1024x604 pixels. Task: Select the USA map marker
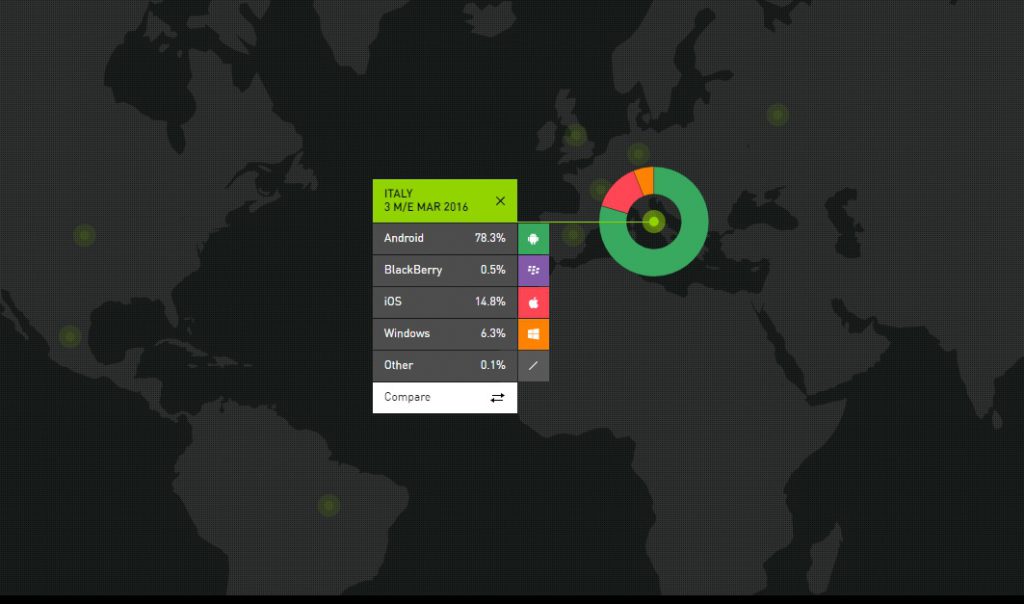tap(84, 235)
